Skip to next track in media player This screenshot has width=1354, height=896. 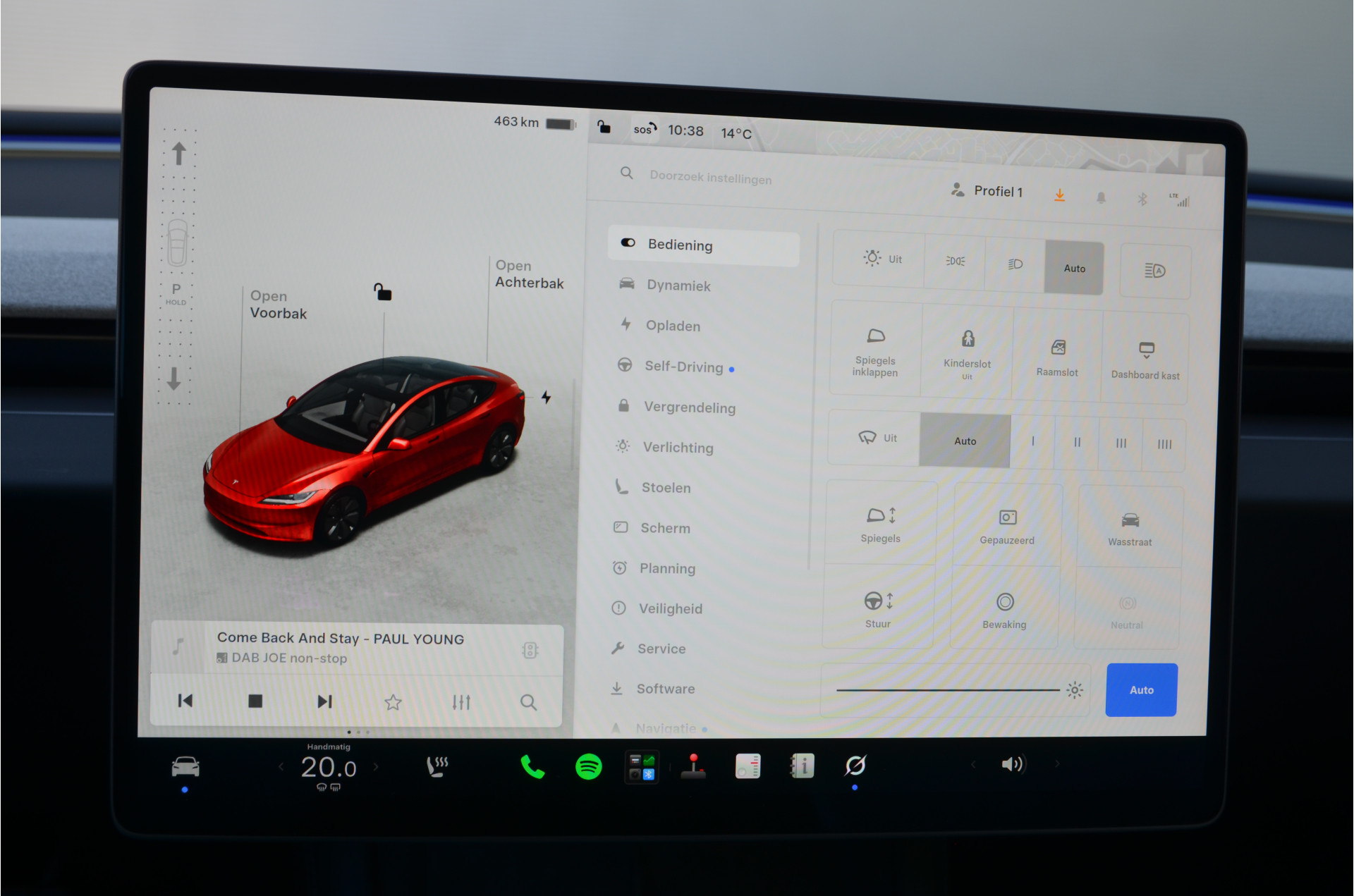pos(324,701)
